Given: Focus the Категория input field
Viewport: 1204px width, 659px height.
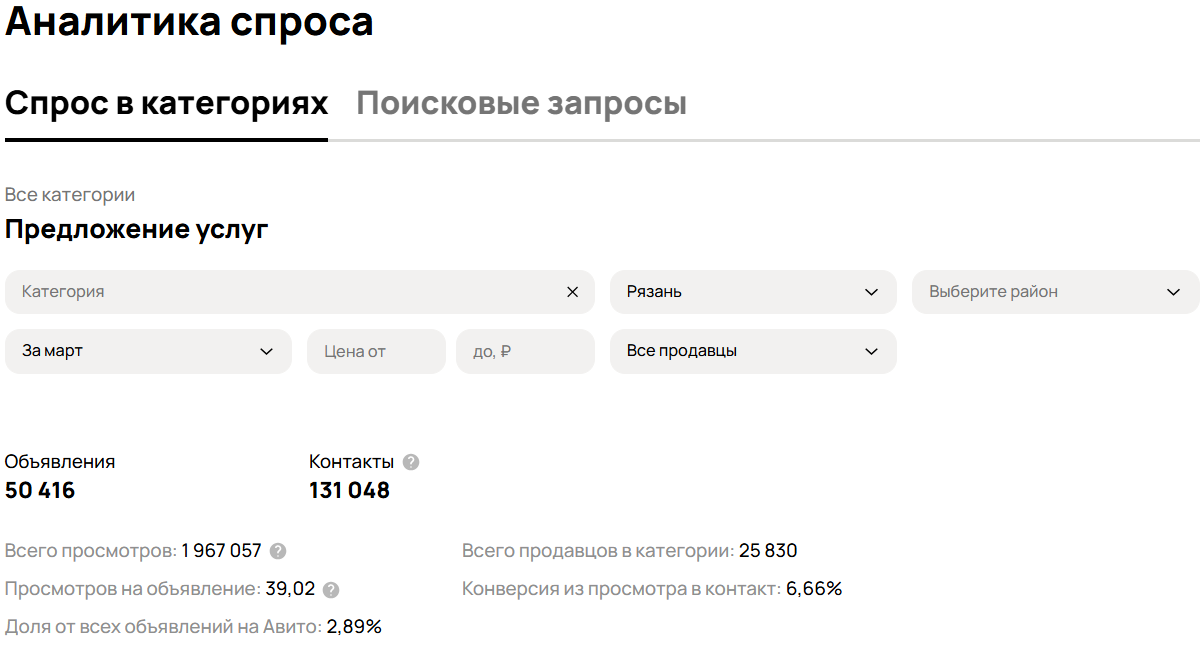Looking at the screenshot, I should [x=280, y=292].
